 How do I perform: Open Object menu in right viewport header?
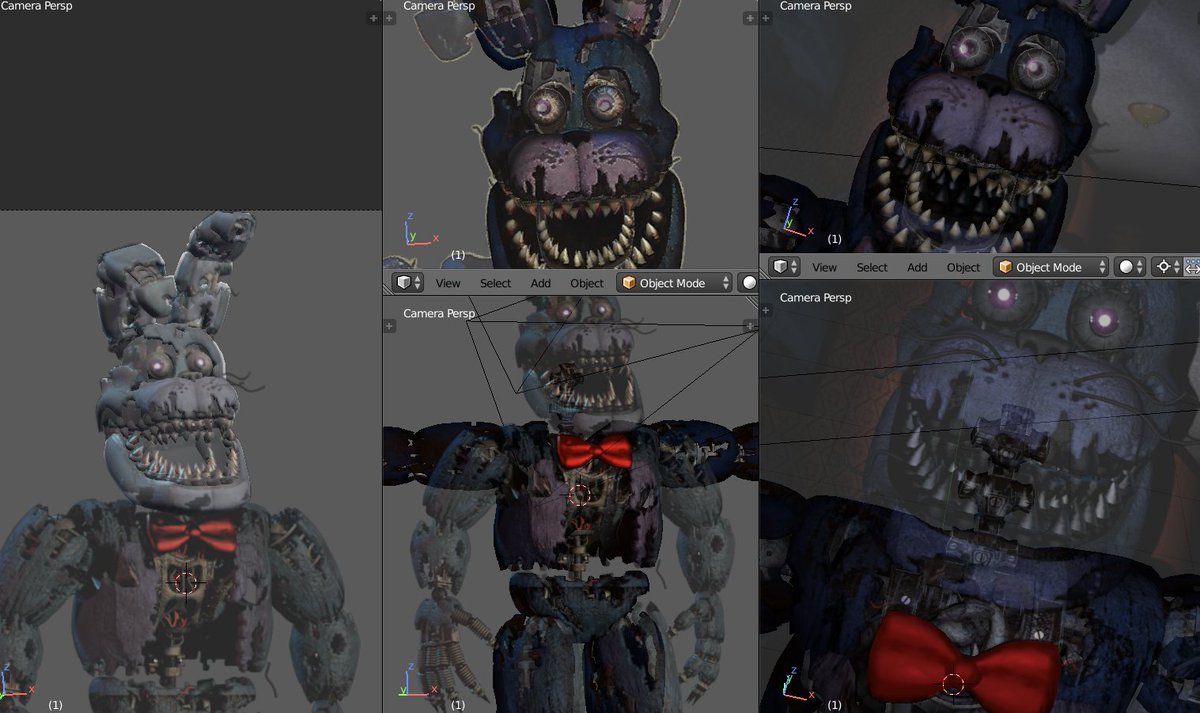point(963,267)
